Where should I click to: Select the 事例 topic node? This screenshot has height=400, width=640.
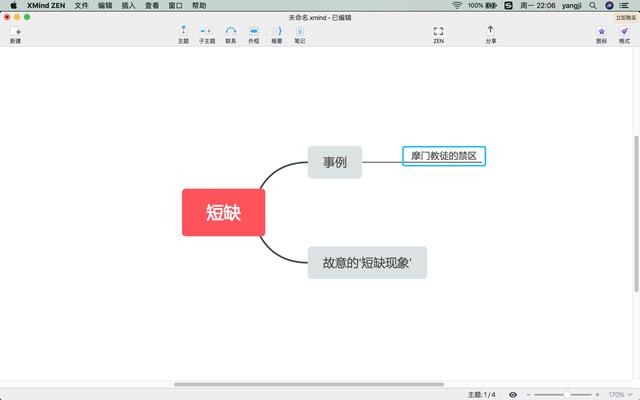click(335, 162)
